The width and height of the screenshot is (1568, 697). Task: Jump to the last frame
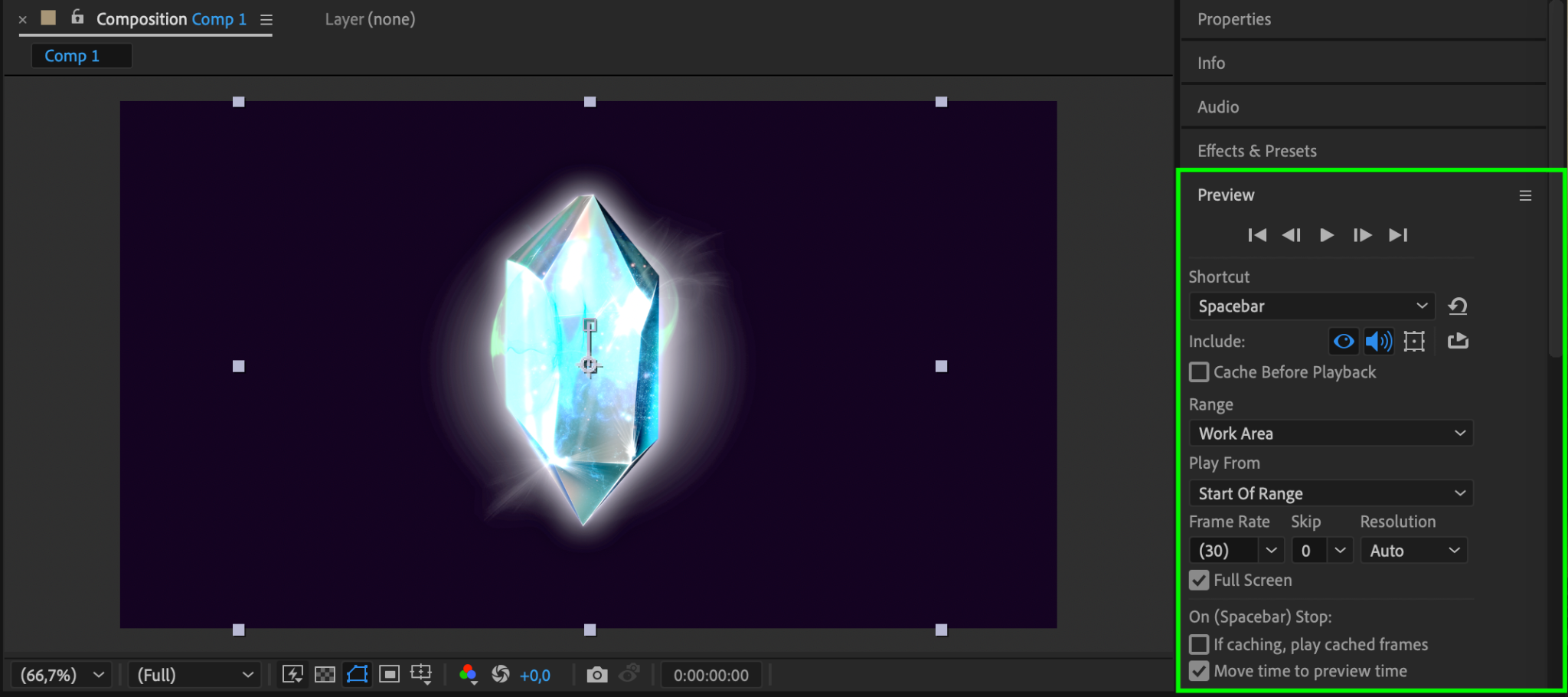1398,235
